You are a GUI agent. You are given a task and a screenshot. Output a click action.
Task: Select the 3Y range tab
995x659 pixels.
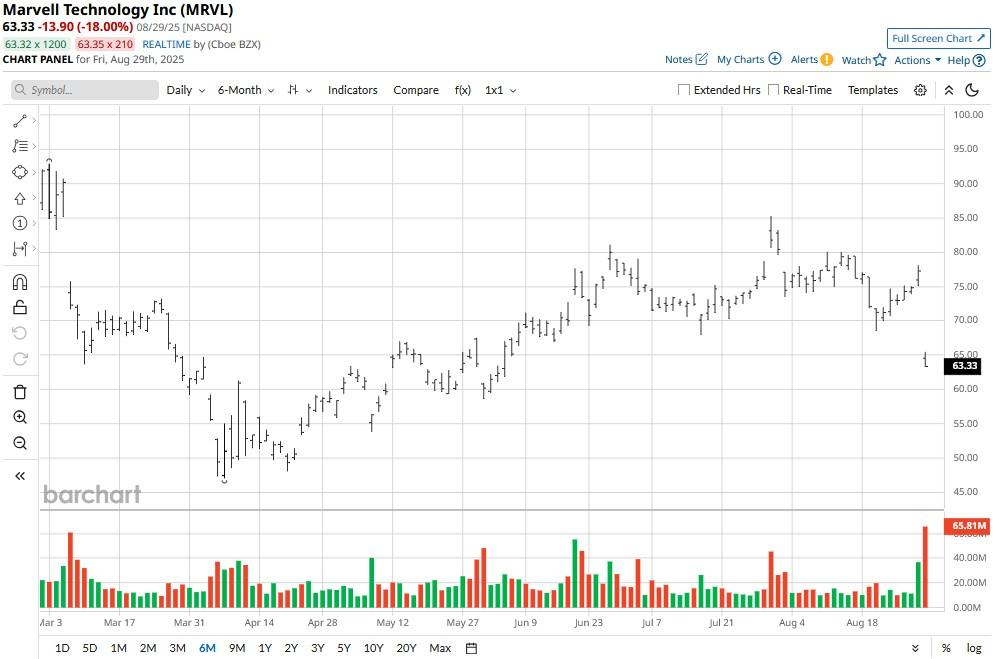point(318,648)
